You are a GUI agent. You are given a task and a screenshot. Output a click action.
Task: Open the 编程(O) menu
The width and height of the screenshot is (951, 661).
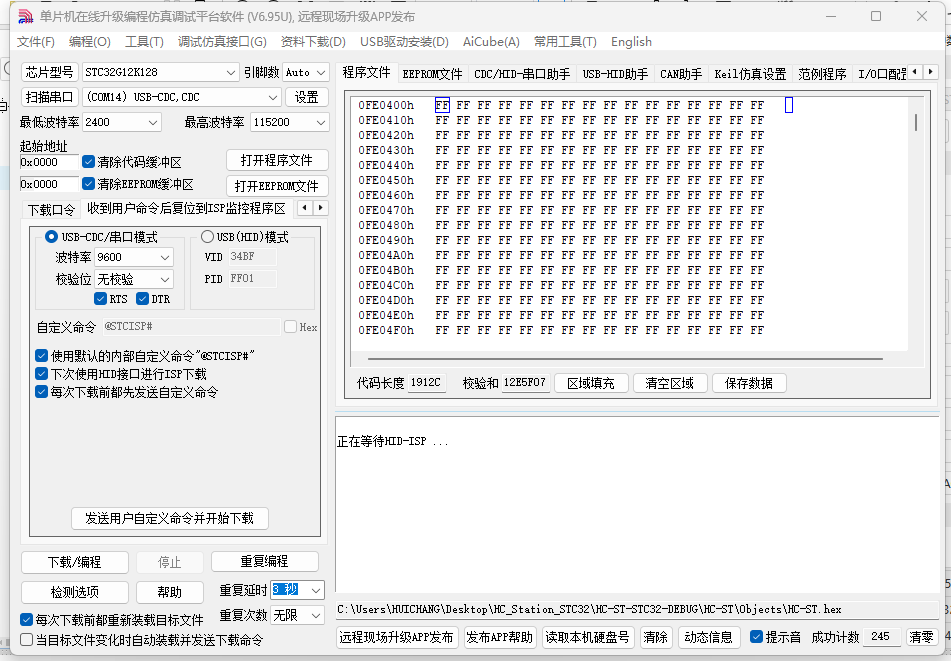[x=90, y=42]
